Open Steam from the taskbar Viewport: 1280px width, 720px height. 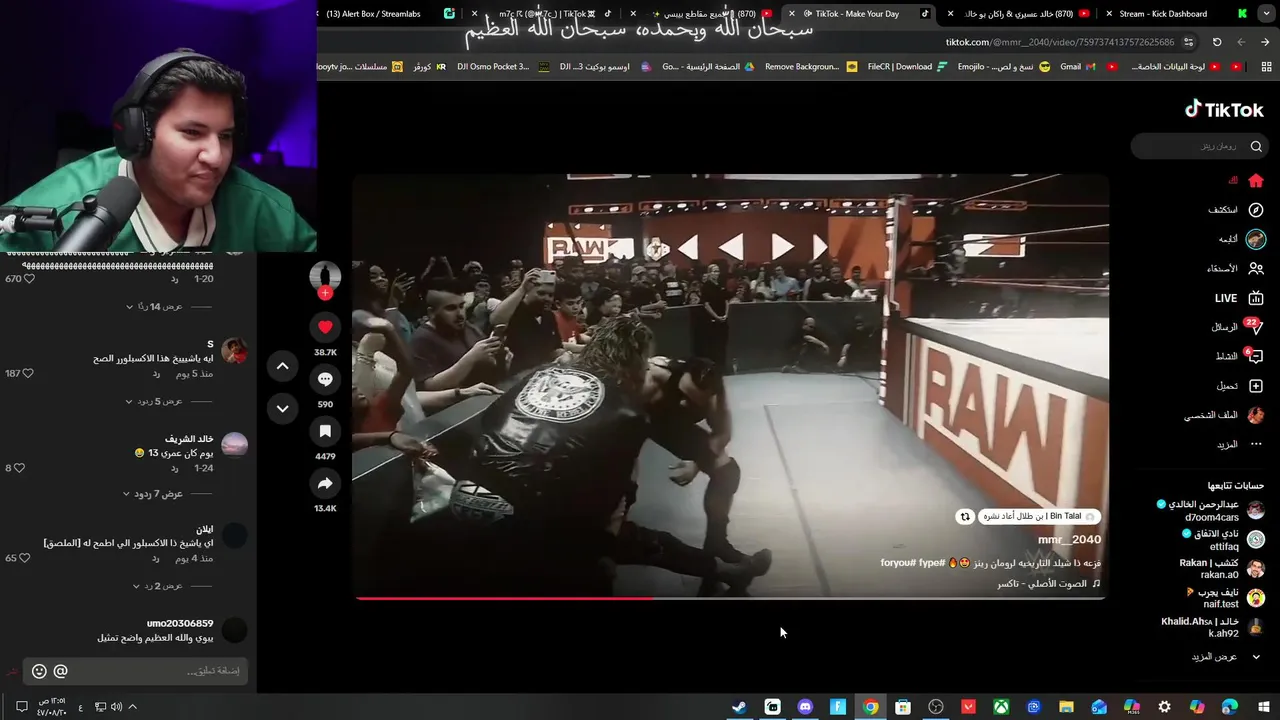[x=739, y=707]
